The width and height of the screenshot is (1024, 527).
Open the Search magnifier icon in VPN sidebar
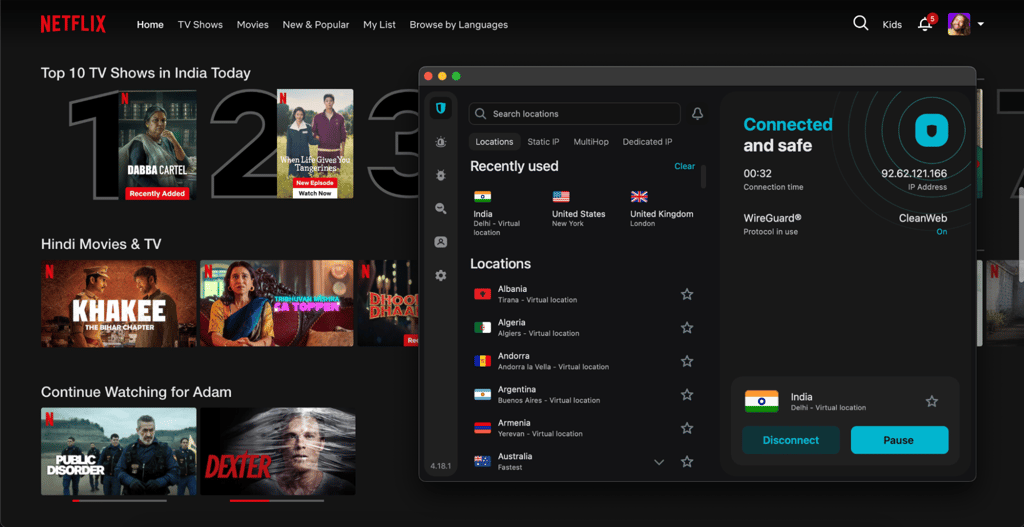tap(441, 208)
